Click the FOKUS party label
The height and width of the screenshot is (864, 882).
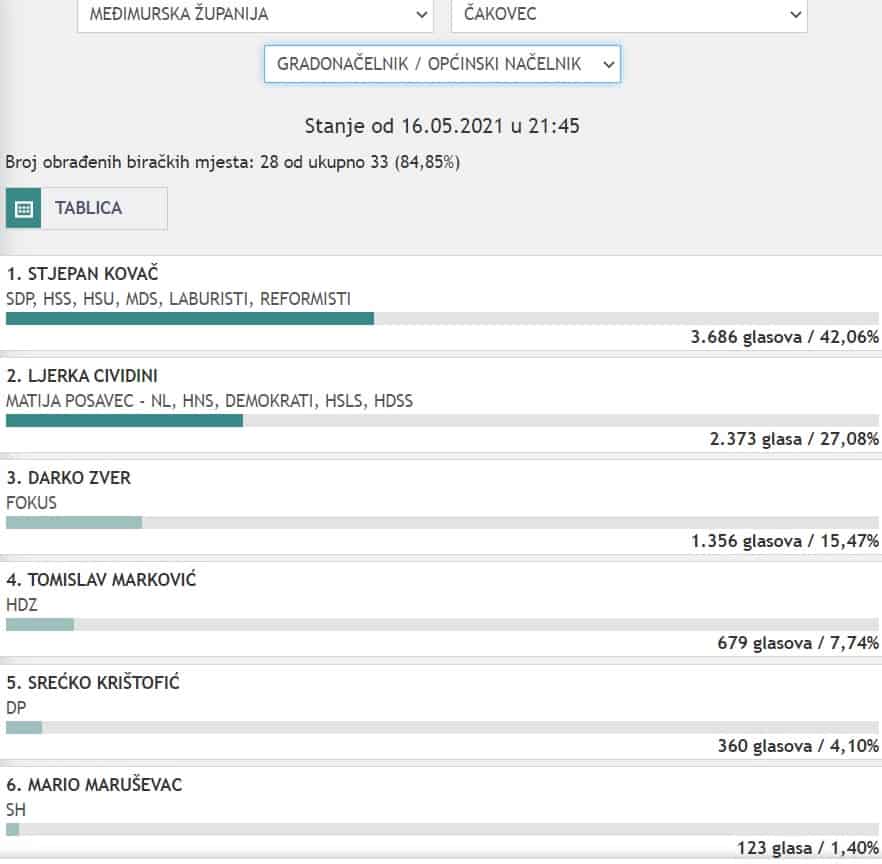31,503
